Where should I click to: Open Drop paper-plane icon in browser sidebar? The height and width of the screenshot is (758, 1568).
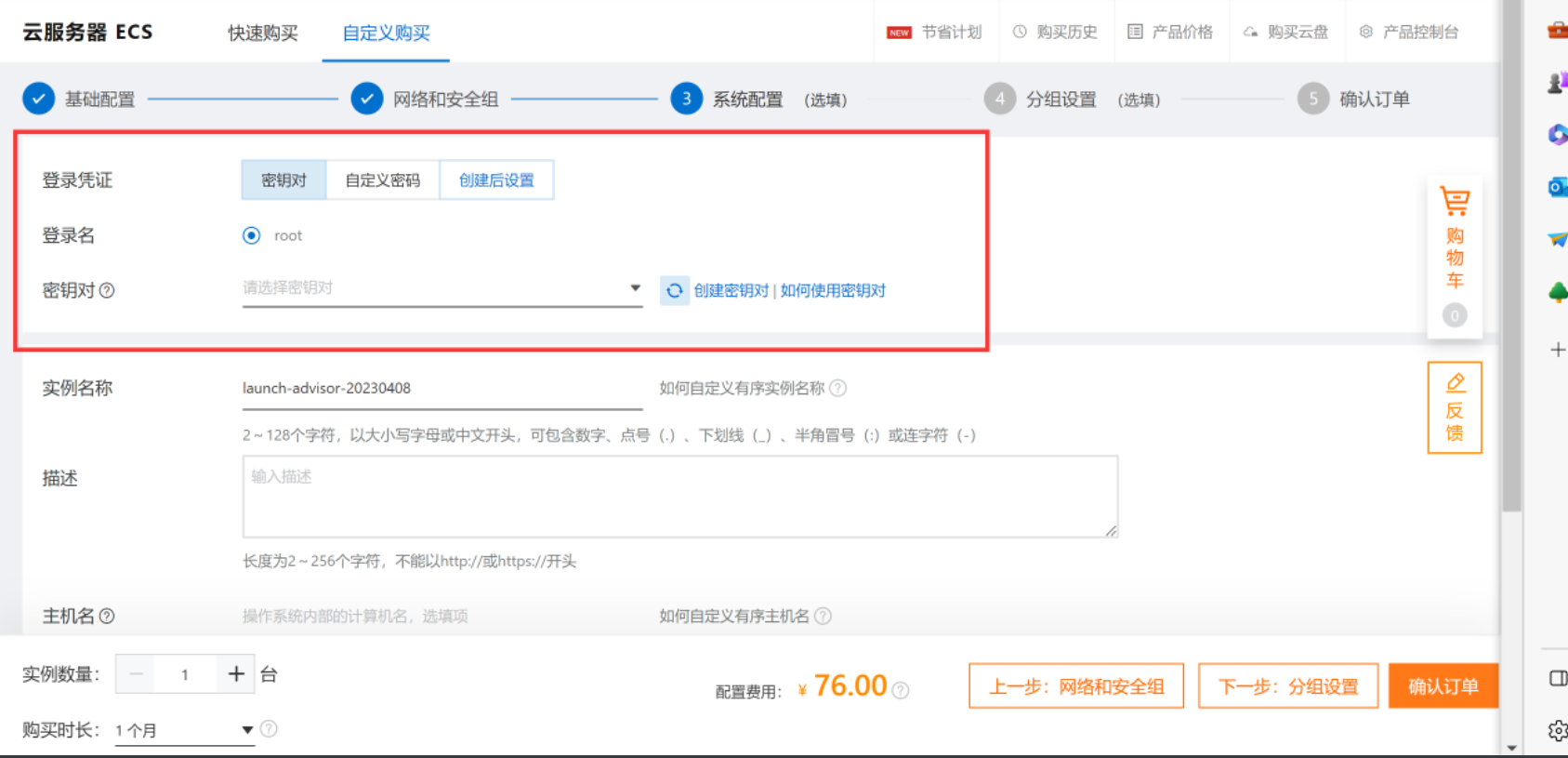[x=1557, y=239]
